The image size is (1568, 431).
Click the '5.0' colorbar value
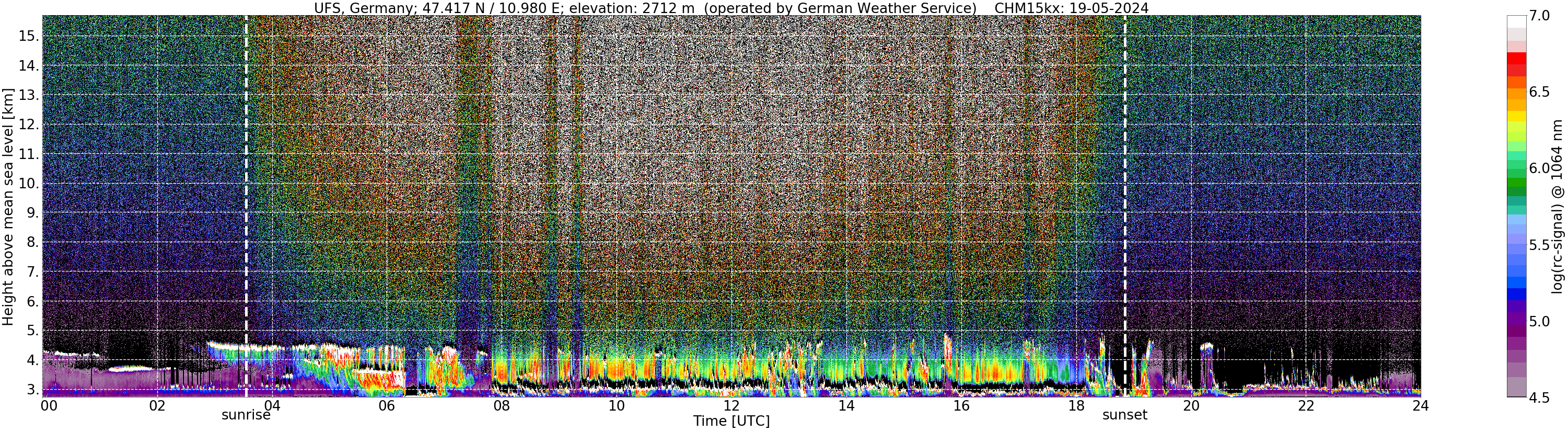[1538, 321]
